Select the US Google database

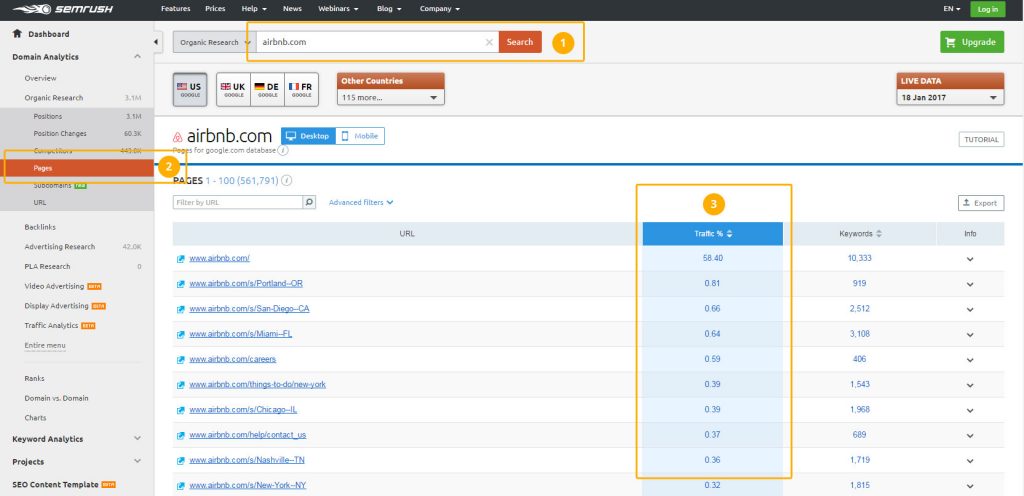189,89
